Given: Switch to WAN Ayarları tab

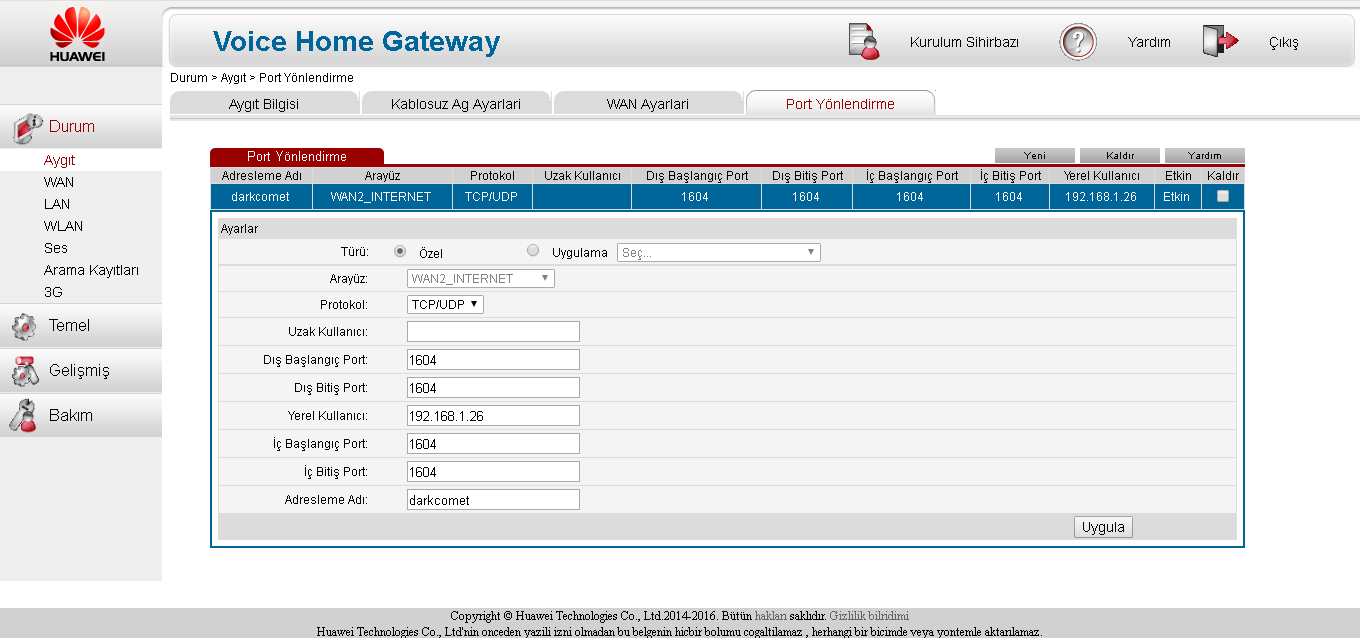Looking at the screenshot, I should pos(648,104).
